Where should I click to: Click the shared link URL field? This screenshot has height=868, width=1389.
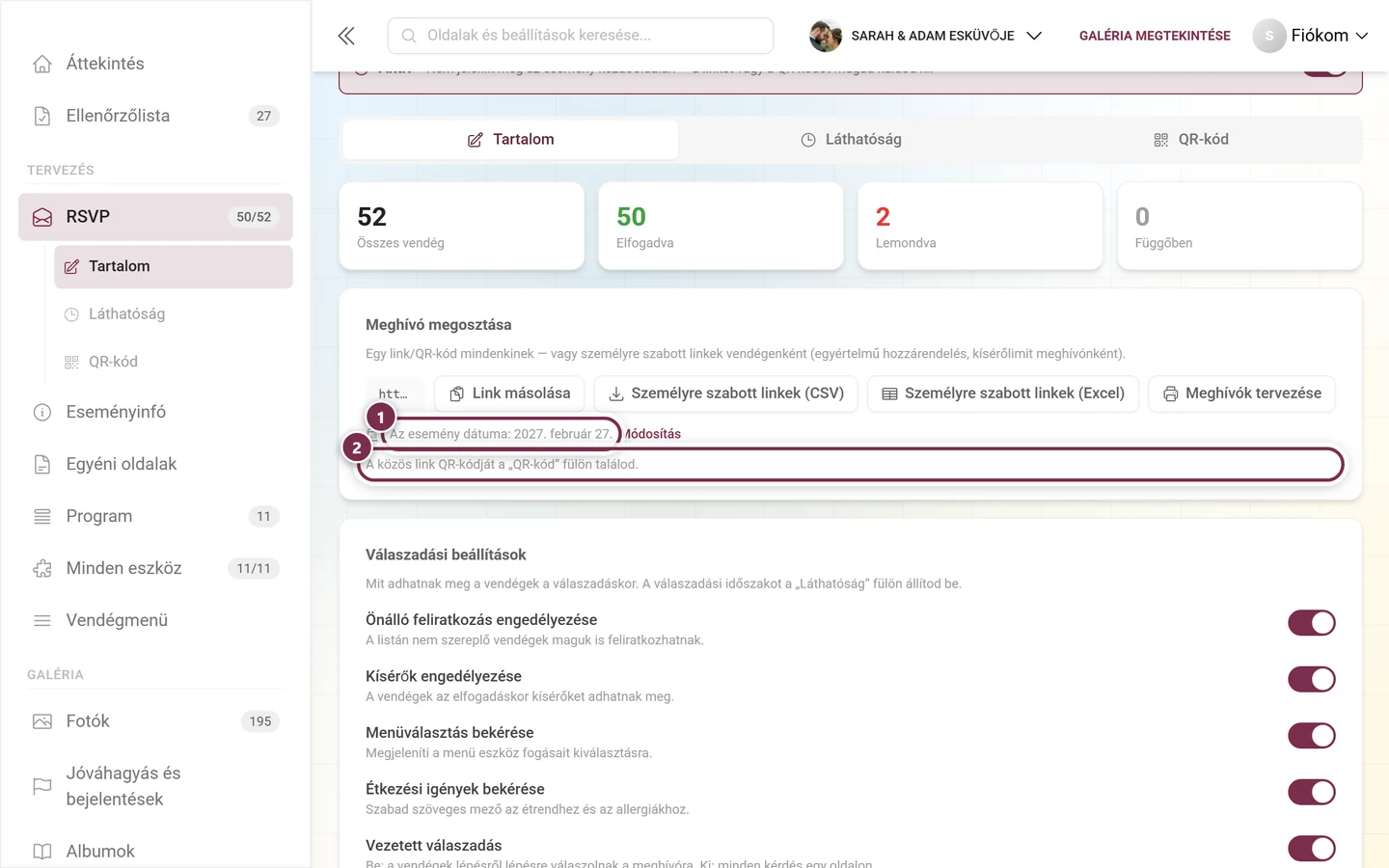(x=395, y=393)
